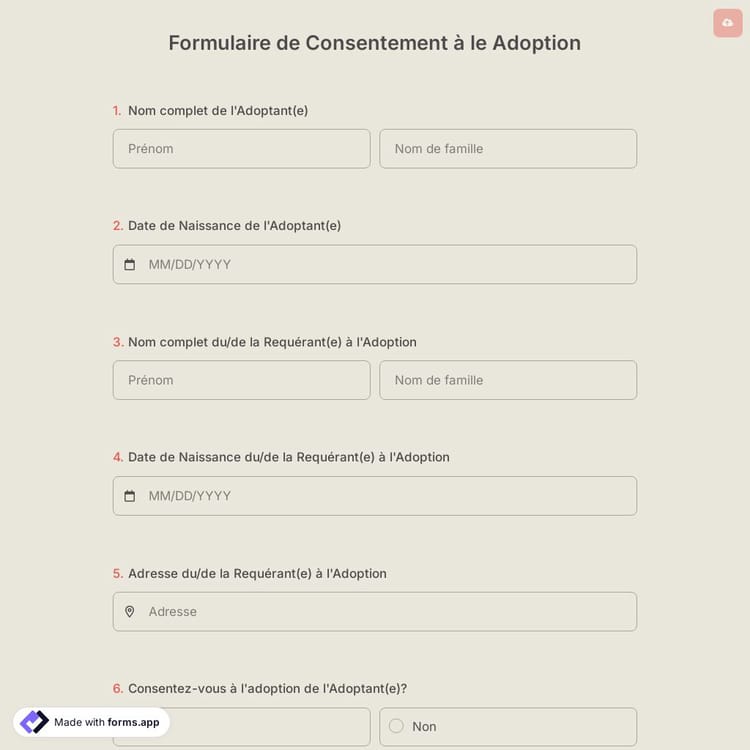Click the "Formulaire de Consentement à le Adoption" title
This screenshot has width=750, height=750.
click(374, 43)
